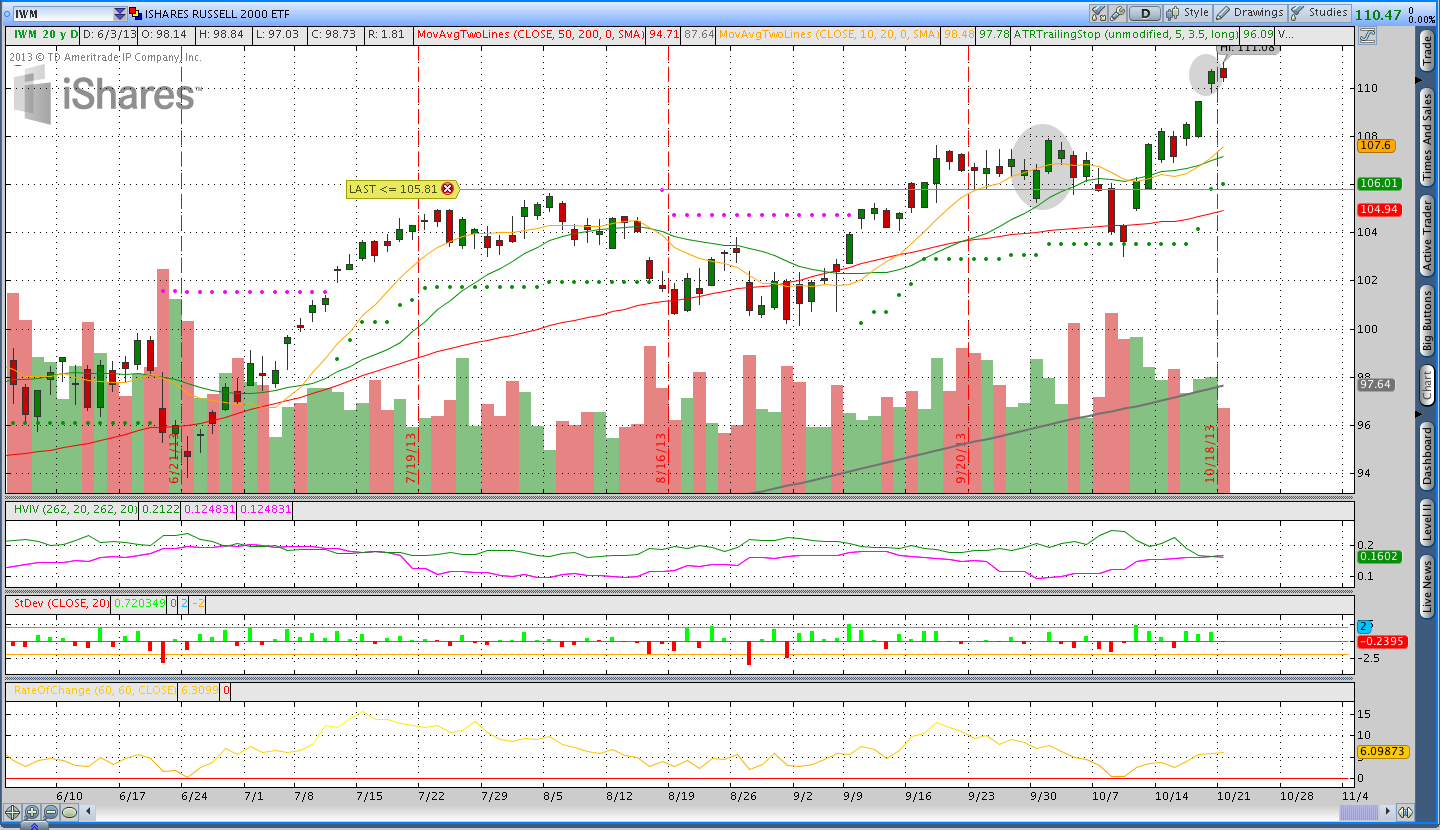Remove the LAST <= 105.81 alert via red X
This screenshot has width=1440, height=830.
pyautogui.click(x=447, y=188)
